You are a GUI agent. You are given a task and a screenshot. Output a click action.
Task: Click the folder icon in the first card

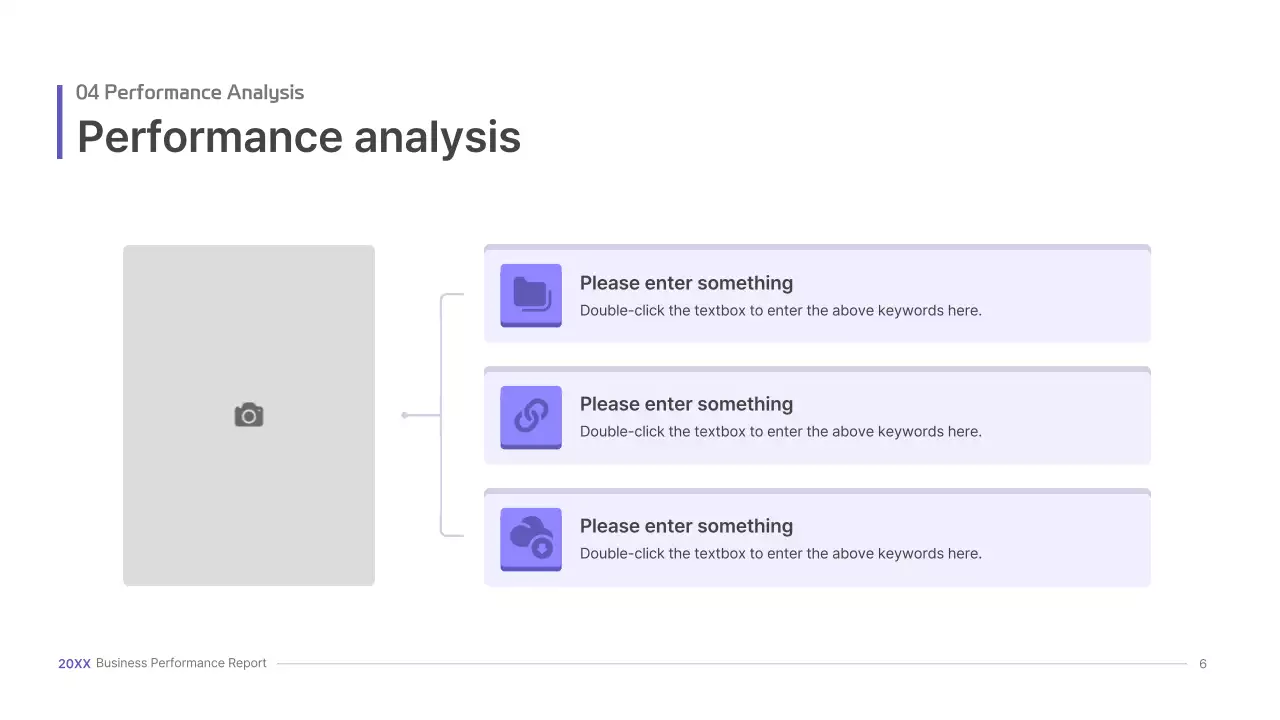click(531, 294)
